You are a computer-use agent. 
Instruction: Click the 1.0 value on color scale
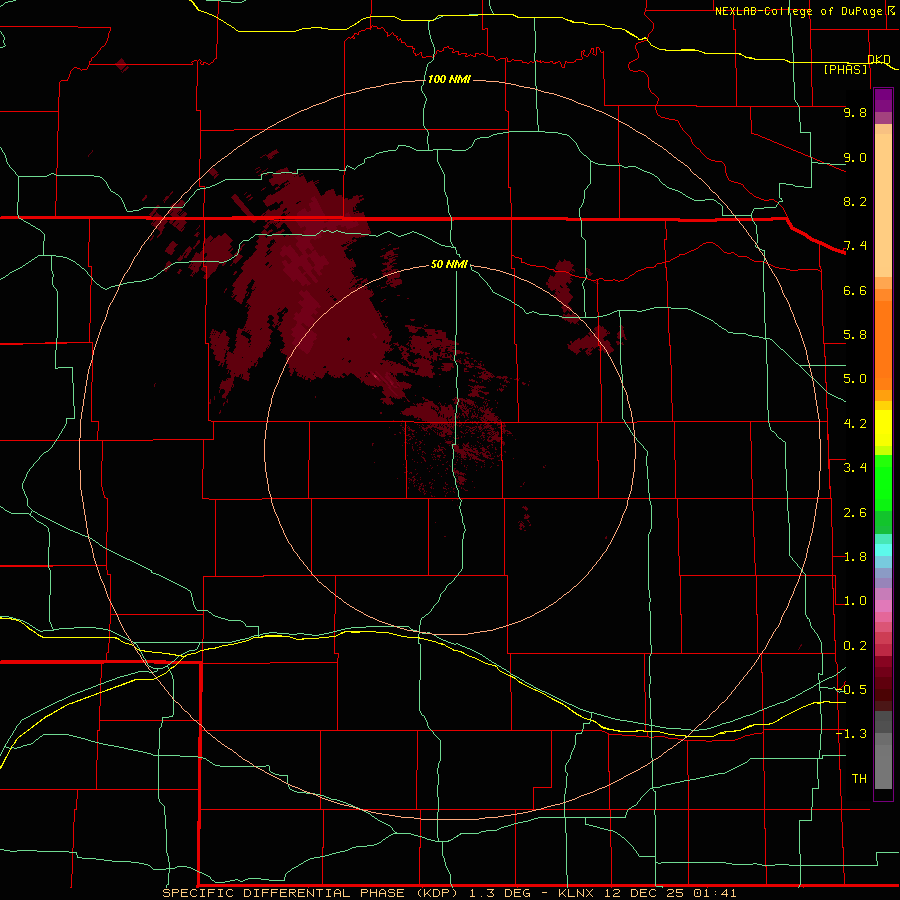coord(855,601)
